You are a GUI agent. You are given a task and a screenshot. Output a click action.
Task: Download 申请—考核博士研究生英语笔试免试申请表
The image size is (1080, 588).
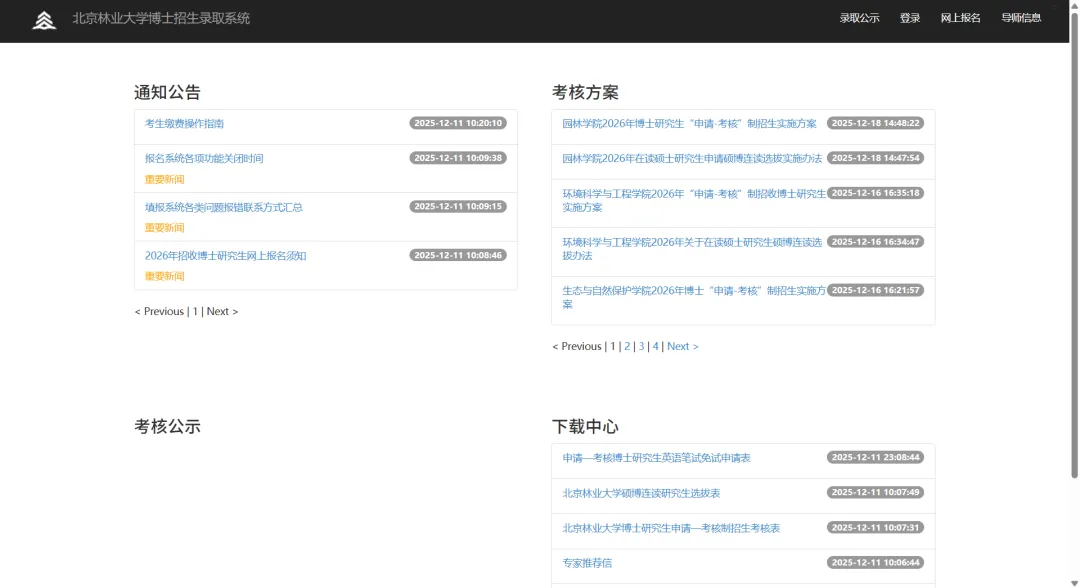656,458
